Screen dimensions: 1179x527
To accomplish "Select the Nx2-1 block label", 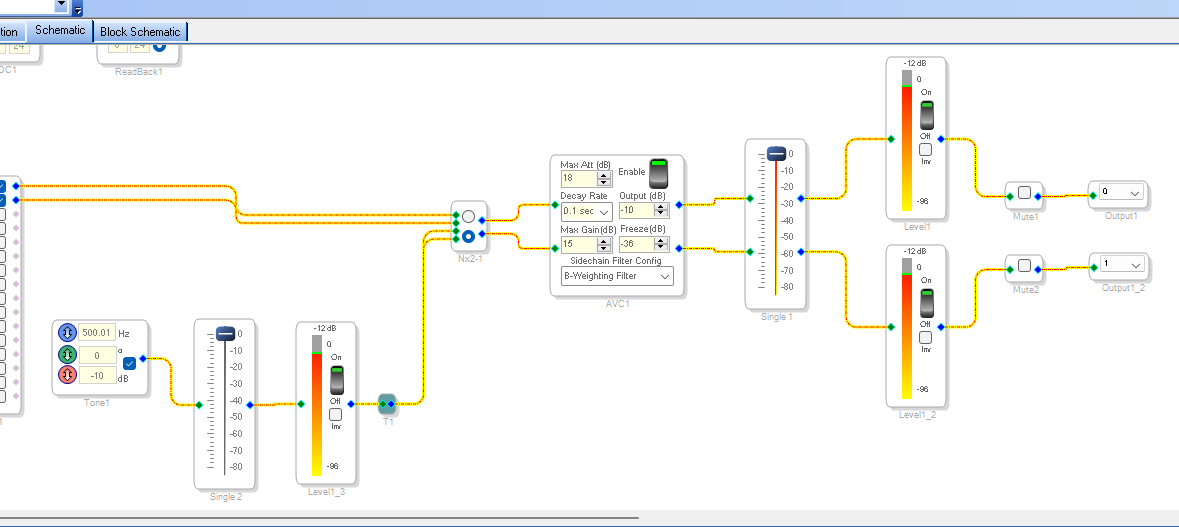I will pos(469,259).
